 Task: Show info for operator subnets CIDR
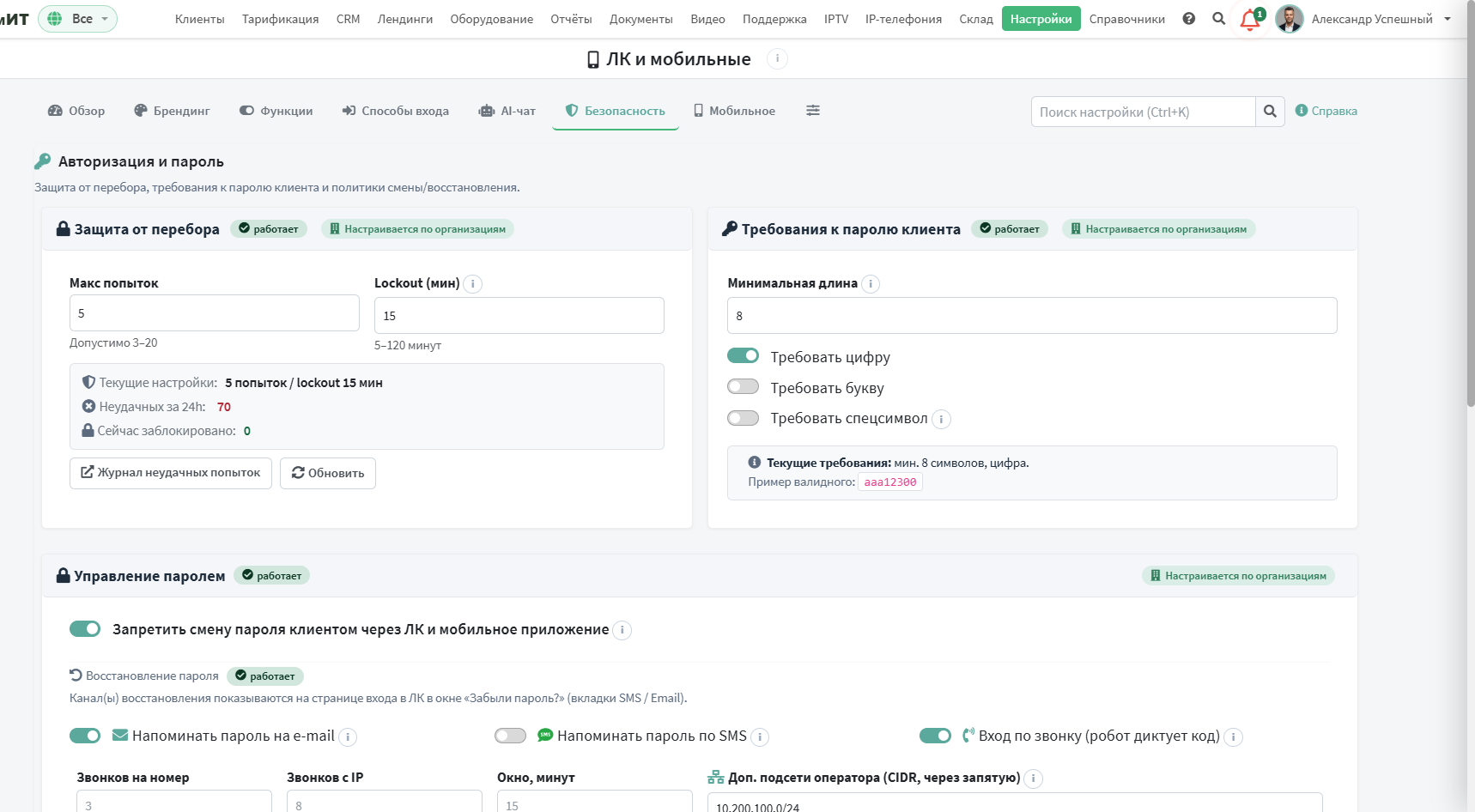(x=1034, y=779)
